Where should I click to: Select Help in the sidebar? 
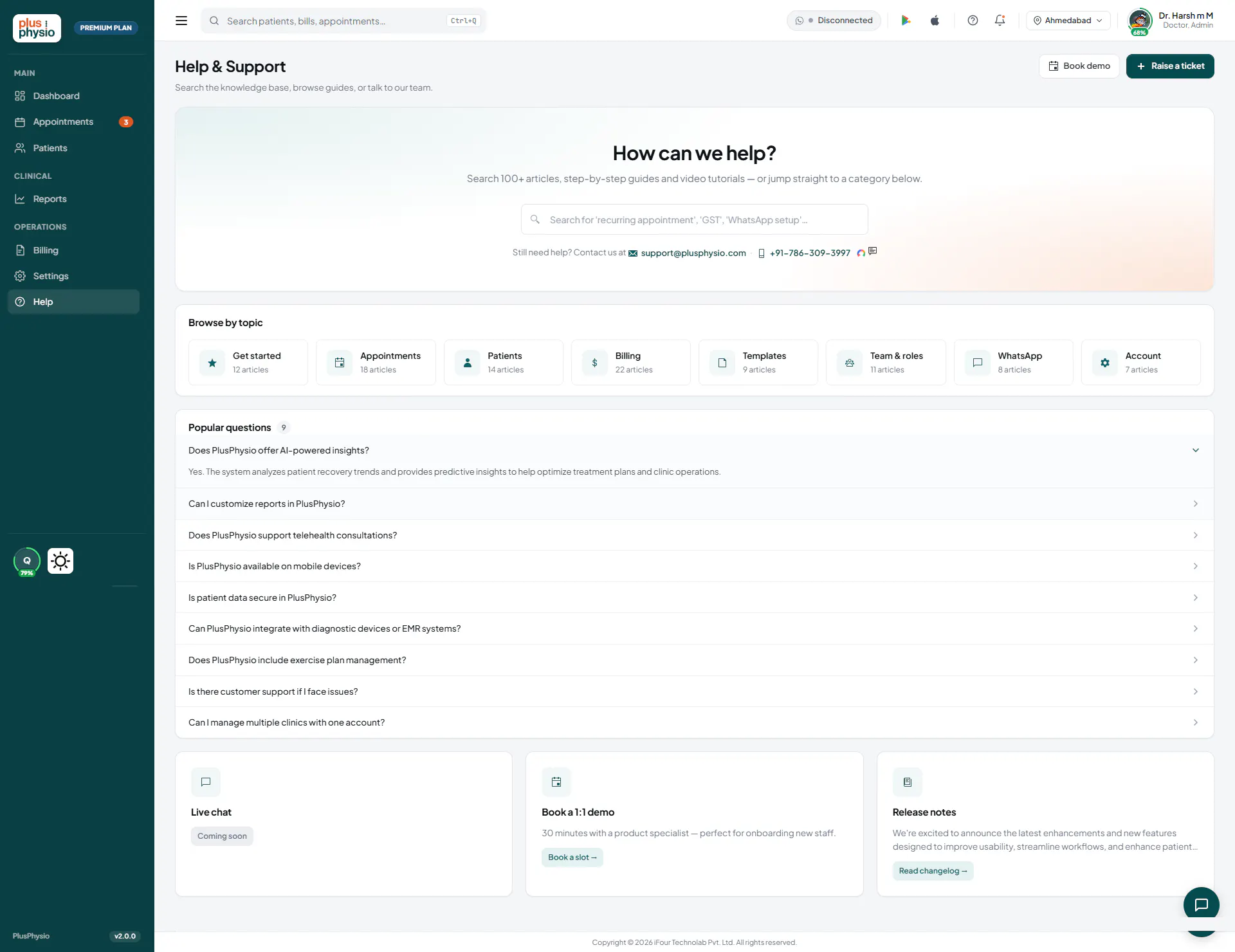(x=73, y=302)
